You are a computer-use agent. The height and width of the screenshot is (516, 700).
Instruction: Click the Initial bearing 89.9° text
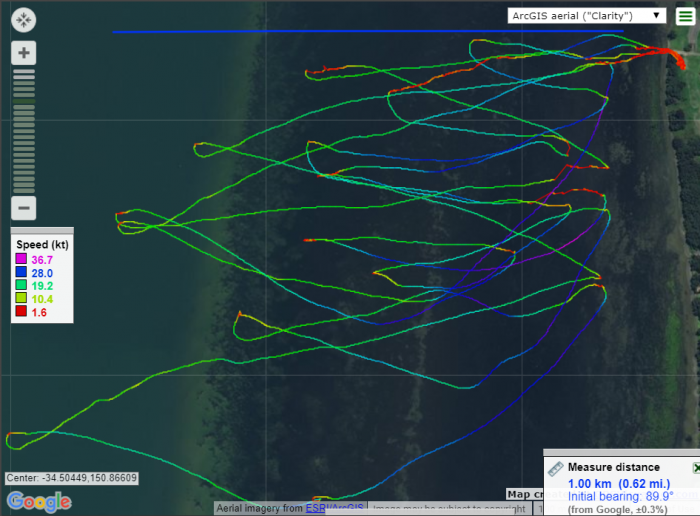click(x=620, y=496)
